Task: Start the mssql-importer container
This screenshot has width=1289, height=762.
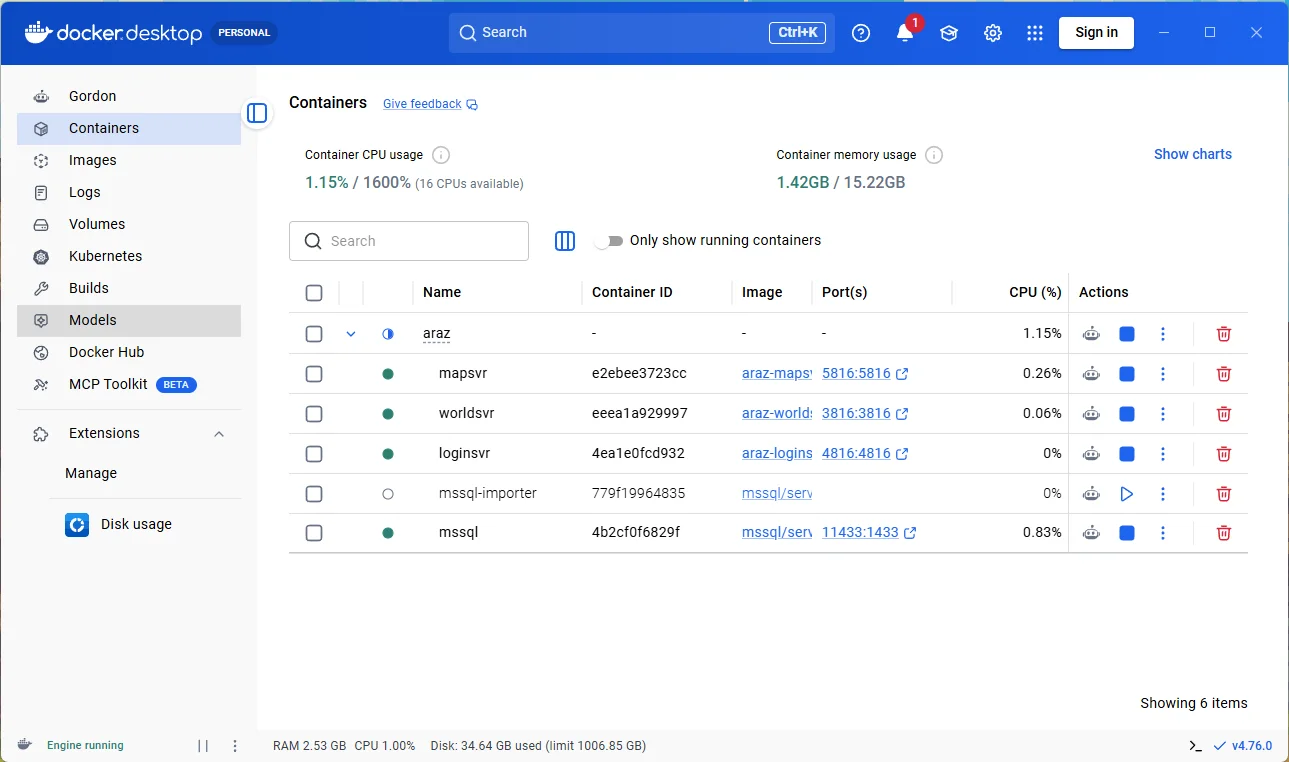Action: (x=1127, y=494)
